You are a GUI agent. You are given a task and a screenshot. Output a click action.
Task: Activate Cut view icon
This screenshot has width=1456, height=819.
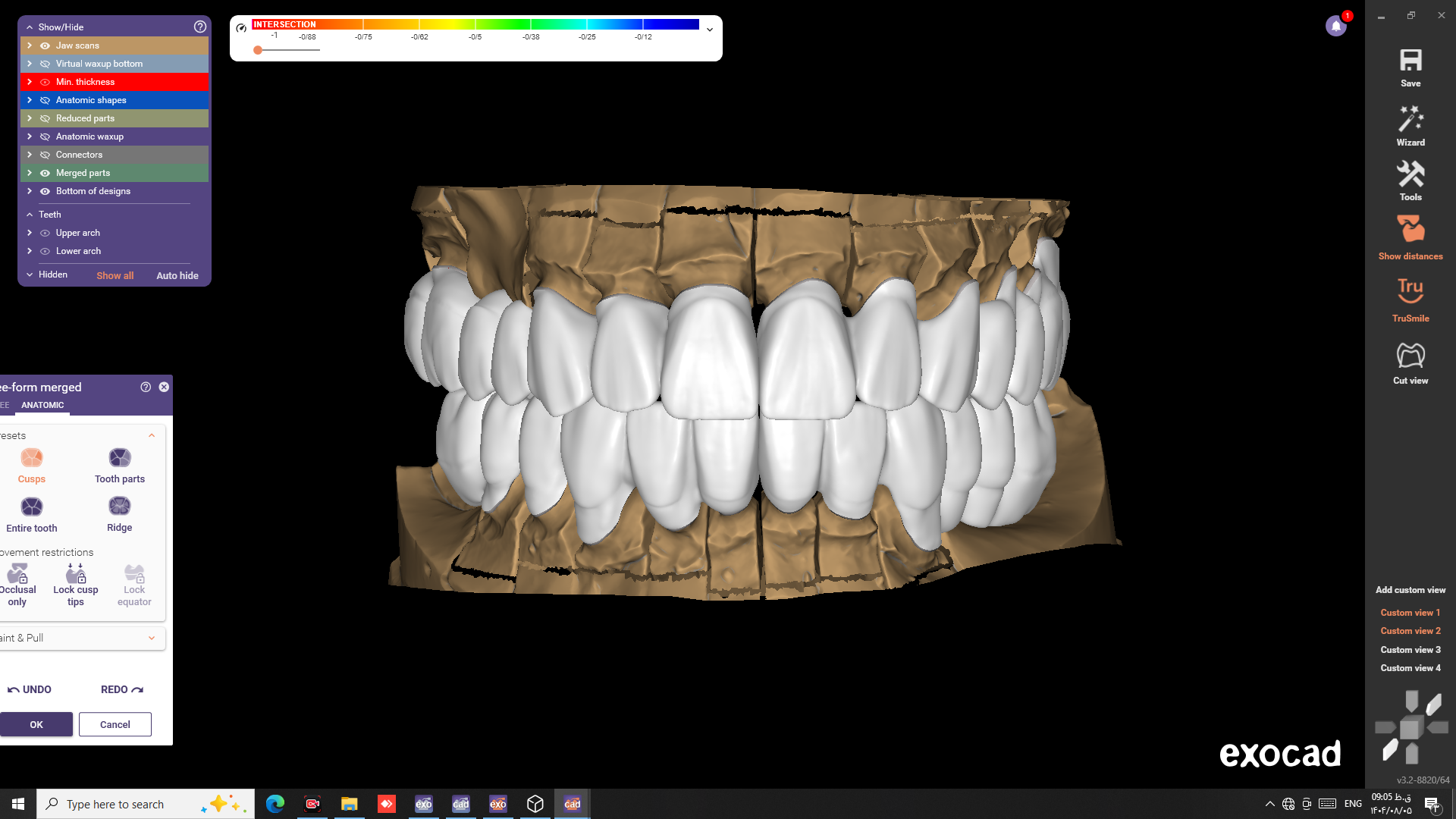click(1410, 356)
